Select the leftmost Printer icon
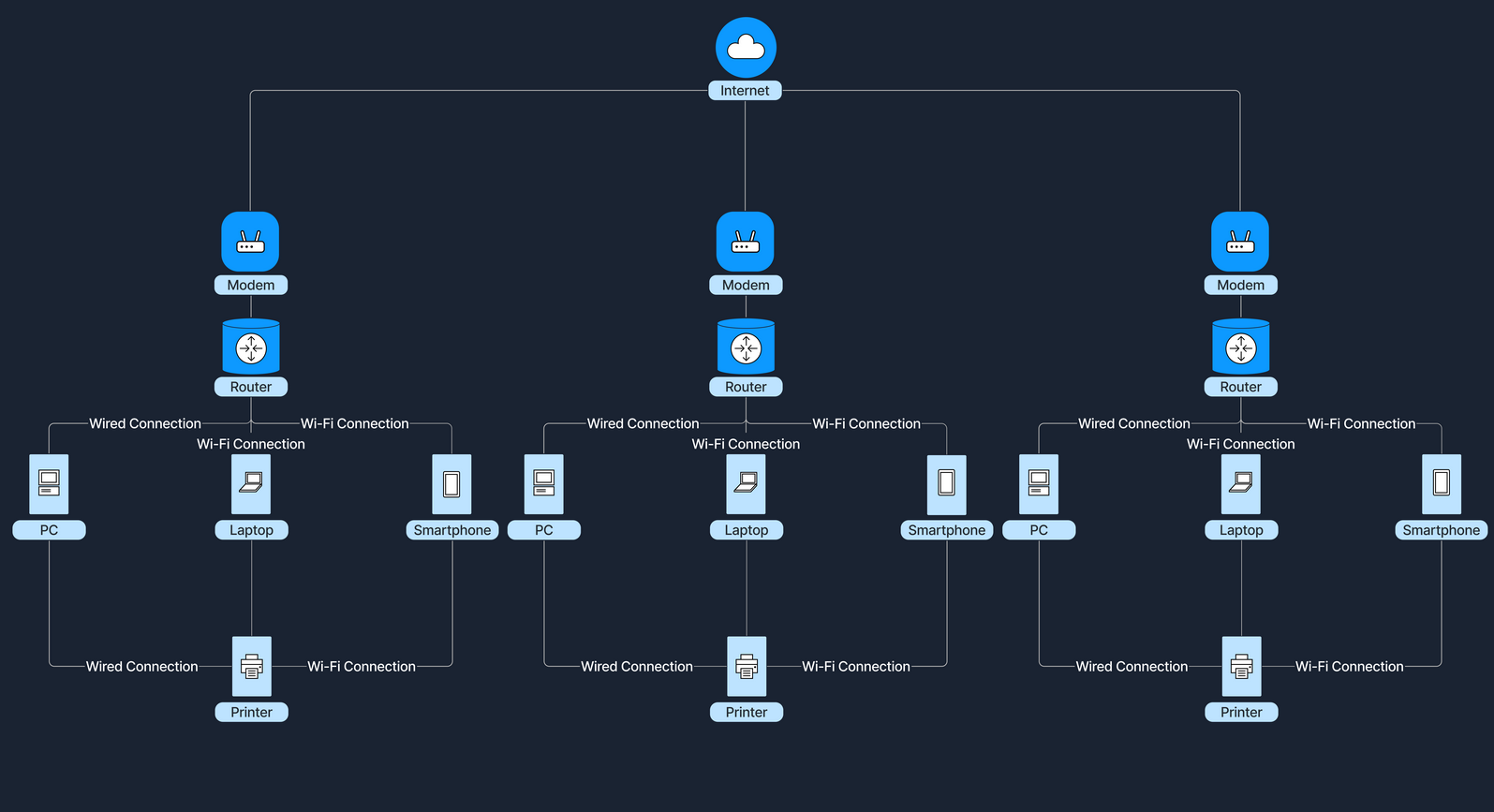The width and height of the screenshot is (1494, 812). click(252, 667)
